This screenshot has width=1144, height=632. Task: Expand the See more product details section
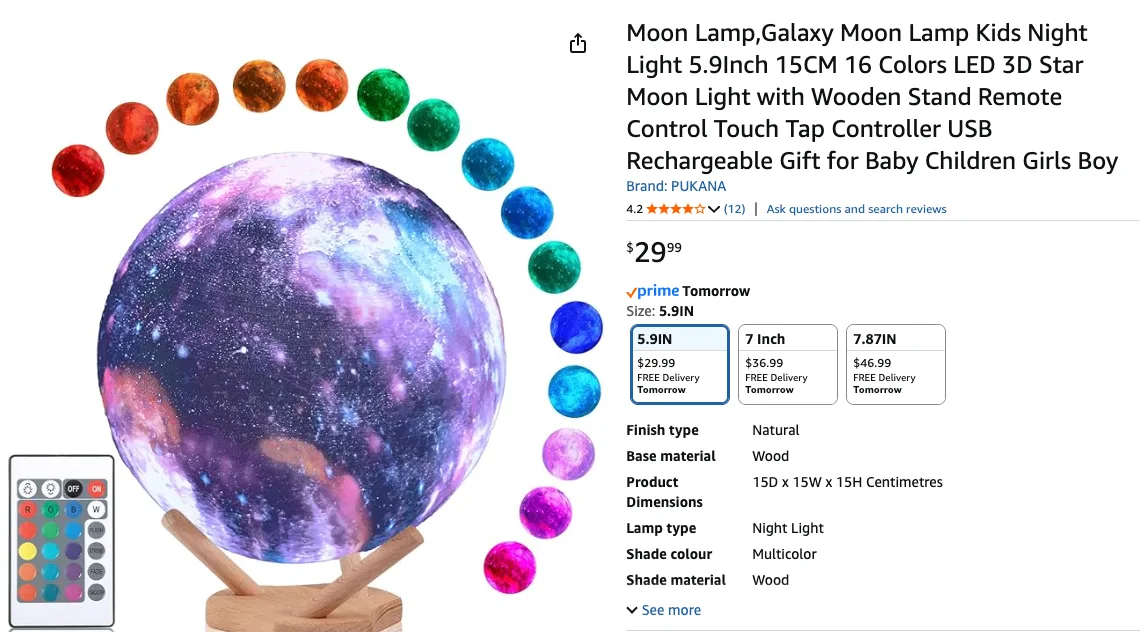click(663, 609)
